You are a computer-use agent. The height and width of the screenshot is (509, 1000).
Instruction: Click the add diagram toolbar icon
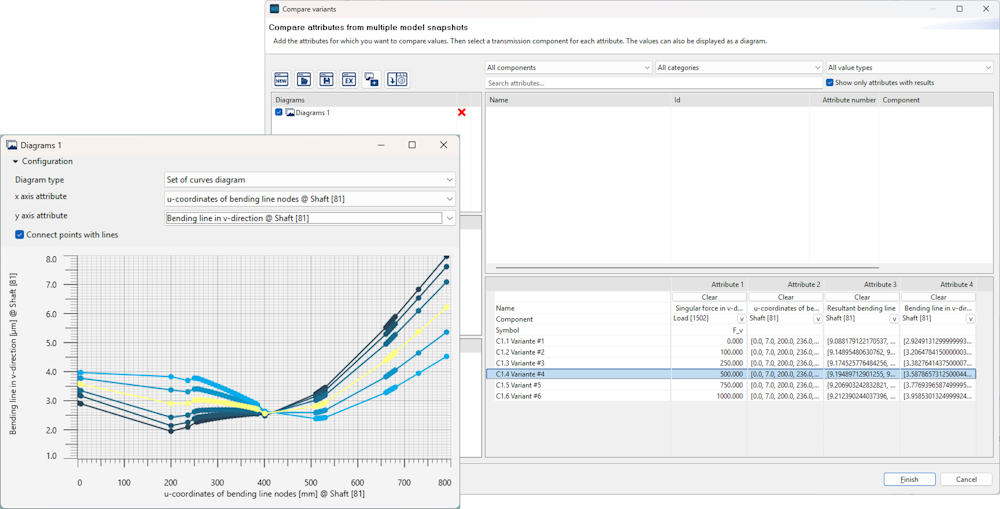[372, 80]
